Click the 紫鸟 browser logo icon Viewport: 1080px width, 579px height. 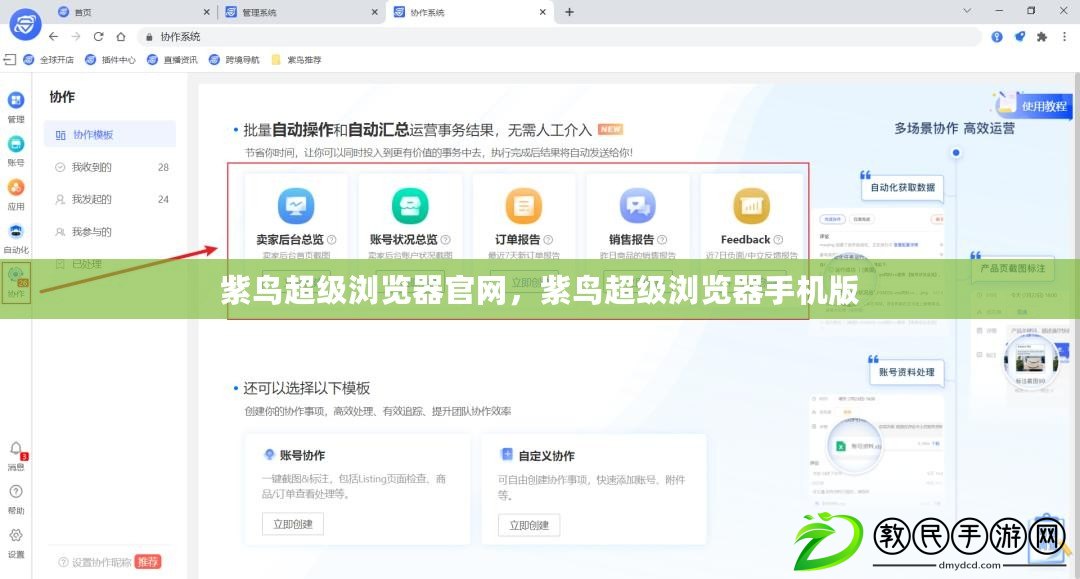pyautogui.click(x=25, y=25)
